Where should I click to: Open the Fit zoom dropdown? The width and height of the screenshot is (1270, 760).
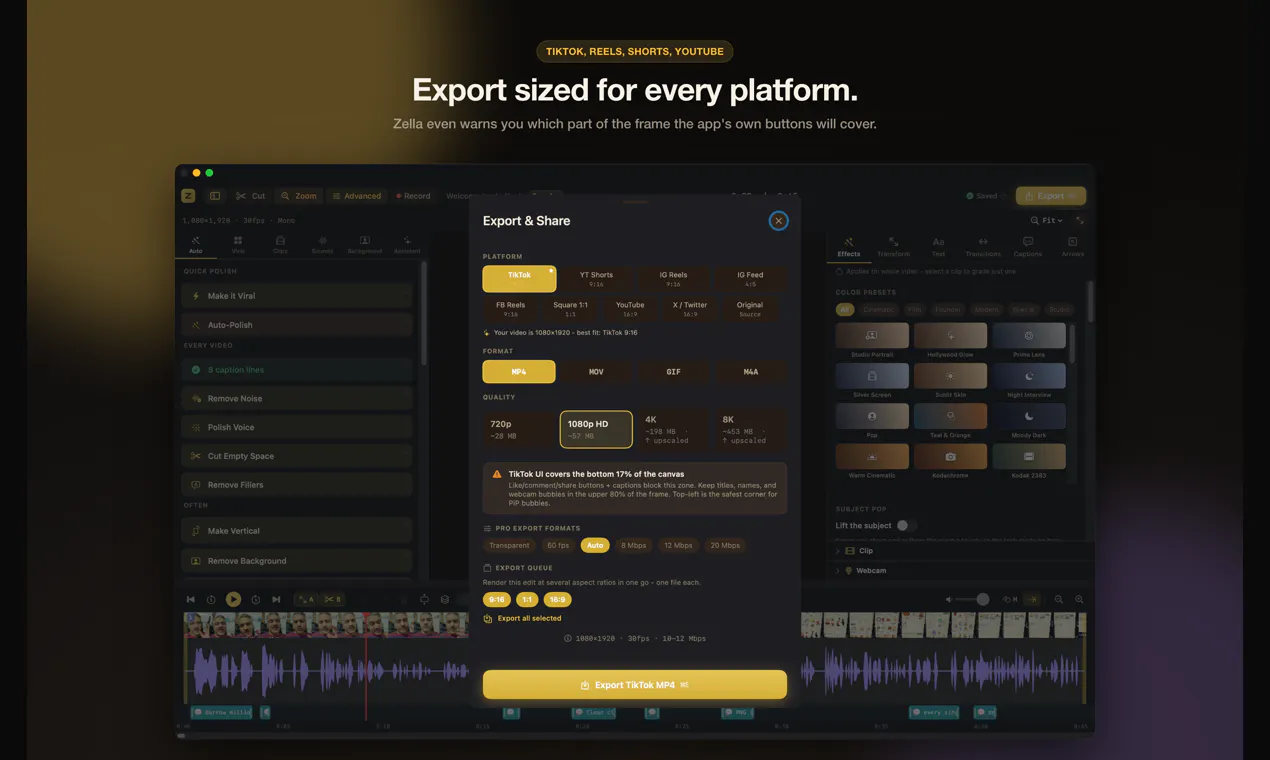[1047, 220]
